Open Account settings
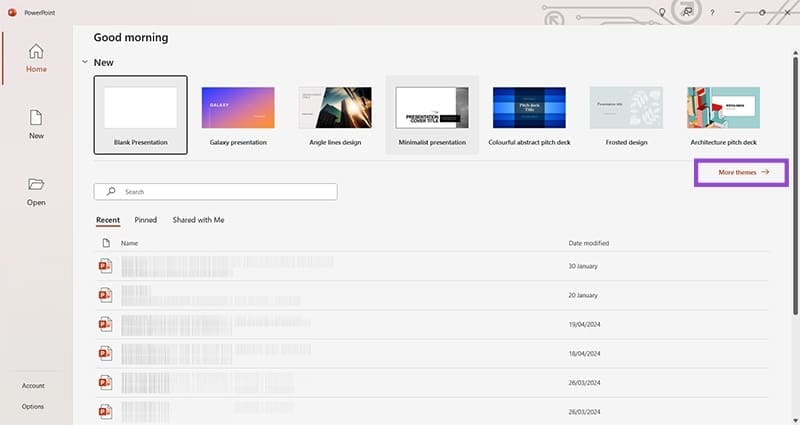Screen dimensions: 800x425 pos(33,386)
